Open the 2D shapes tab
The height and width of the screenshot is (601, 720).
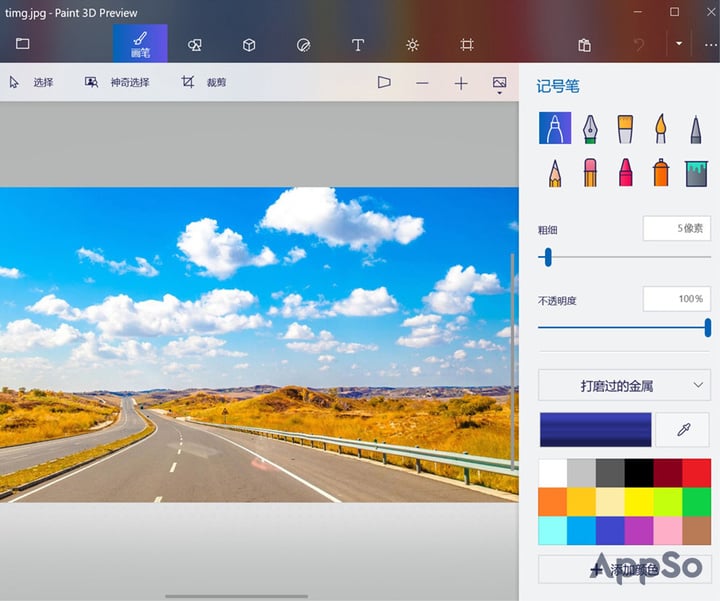[x=195, y=45]
